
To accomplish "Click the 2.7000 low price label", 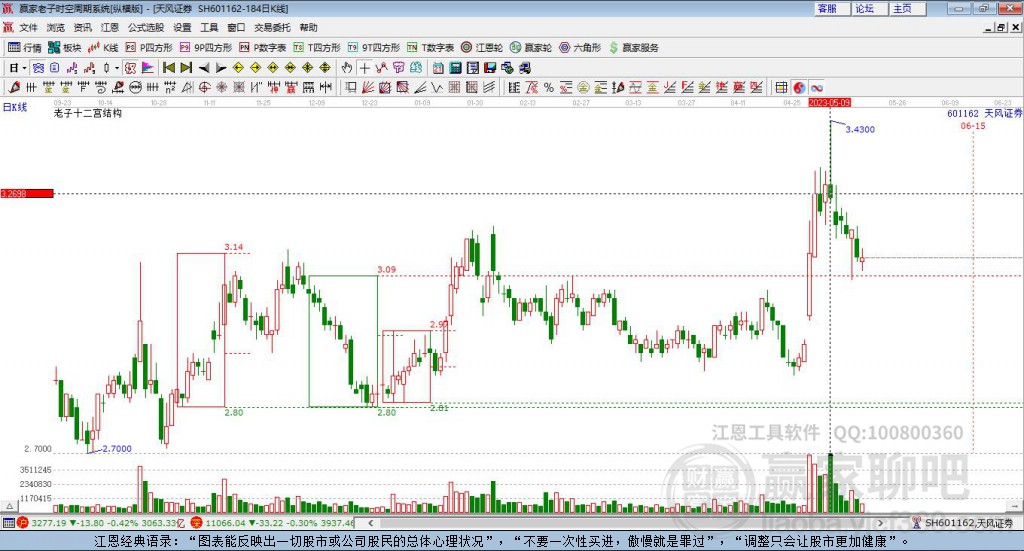I will (x=117, y=449).
